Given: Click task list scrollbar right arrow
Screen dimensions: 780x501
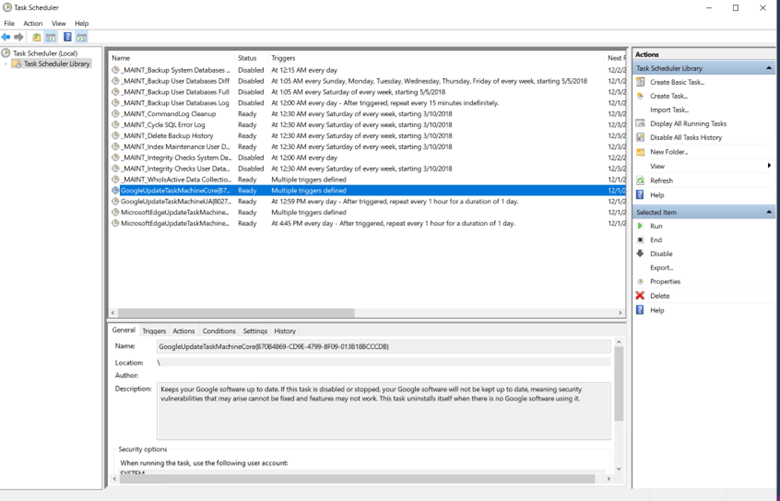Looking at the screenshot, I should point(620,312).
